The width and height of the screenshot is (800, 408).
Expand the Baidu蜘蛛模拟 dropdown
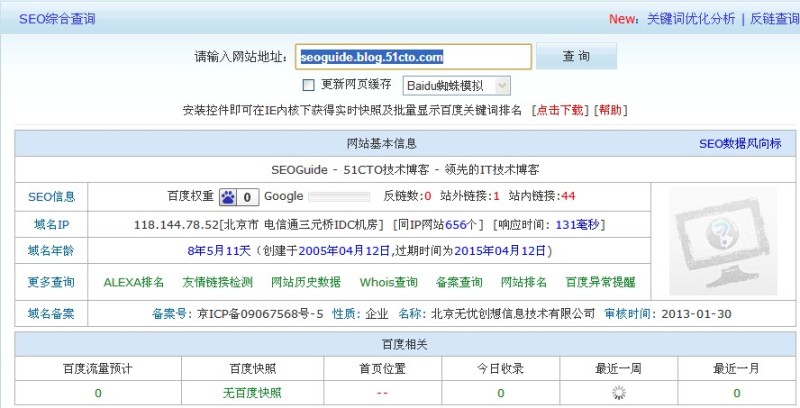(x=457, y=86)
